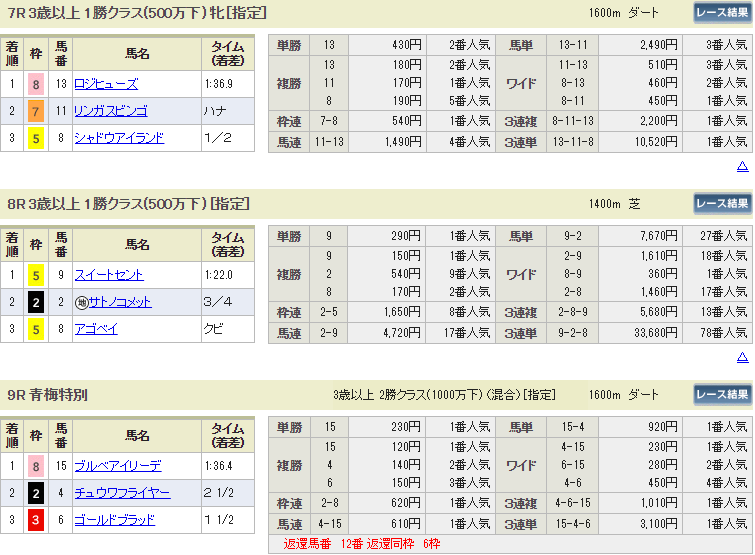
Task: Click black frame 2 badge of サトノコメット
Action: click(x=36, y=303)
